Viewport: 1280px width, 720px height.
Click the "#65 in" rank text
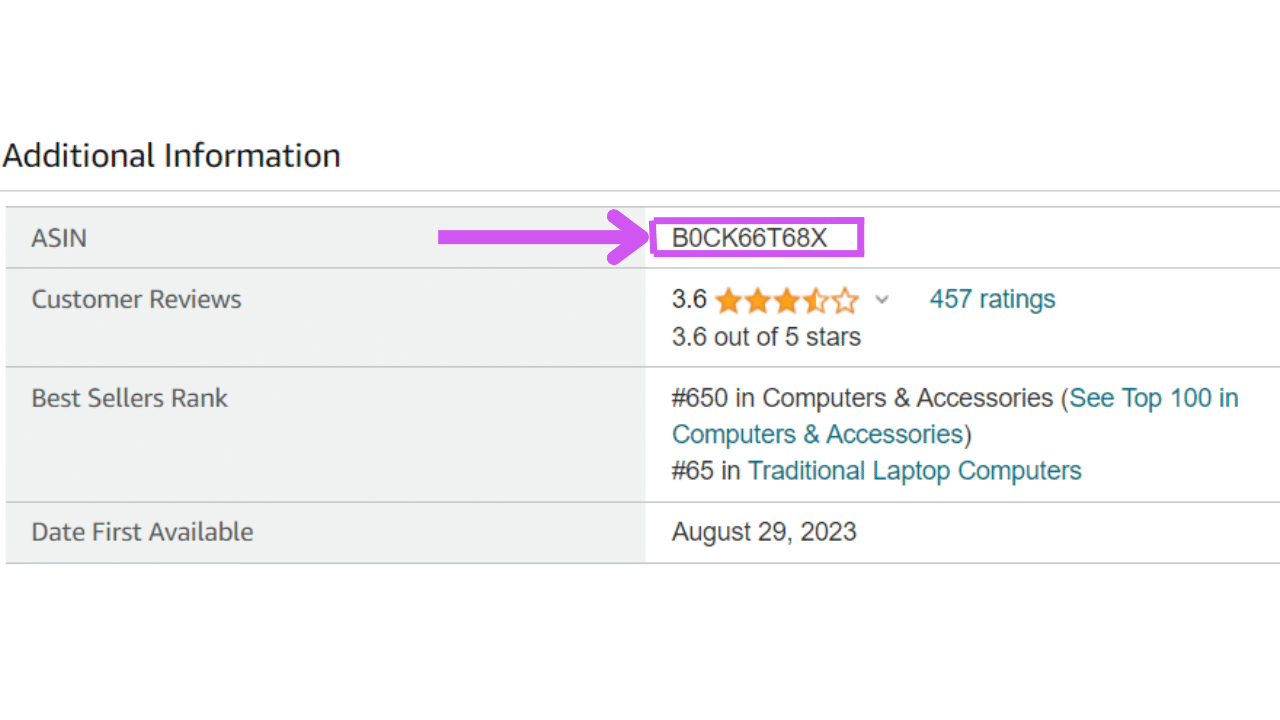(706, 470)
